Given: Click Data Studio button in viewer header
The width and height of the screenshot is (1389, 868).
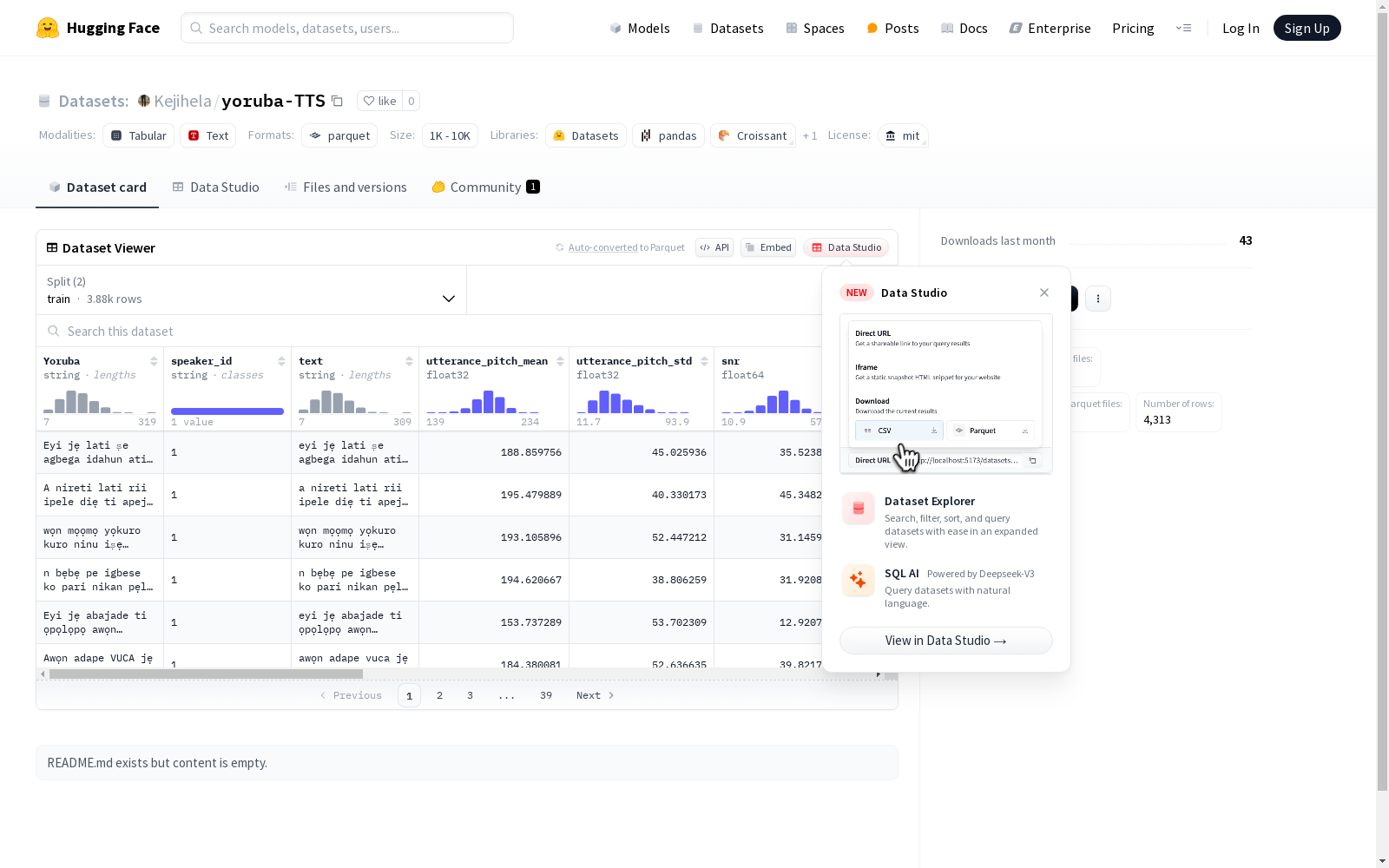Looking at the screenshot, I should (x=846, y=247).
